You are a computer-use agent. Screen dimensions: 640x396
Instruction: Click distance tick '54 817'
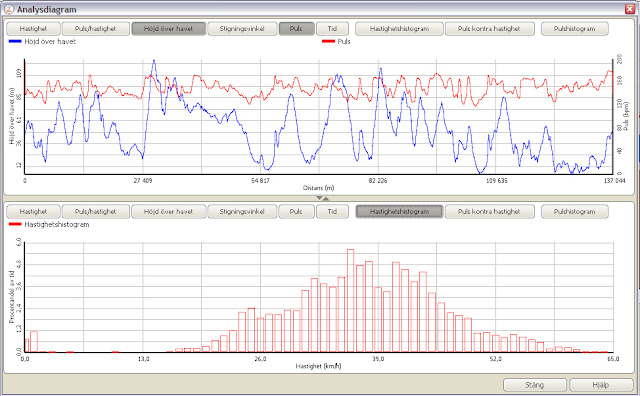coord(260,180)
